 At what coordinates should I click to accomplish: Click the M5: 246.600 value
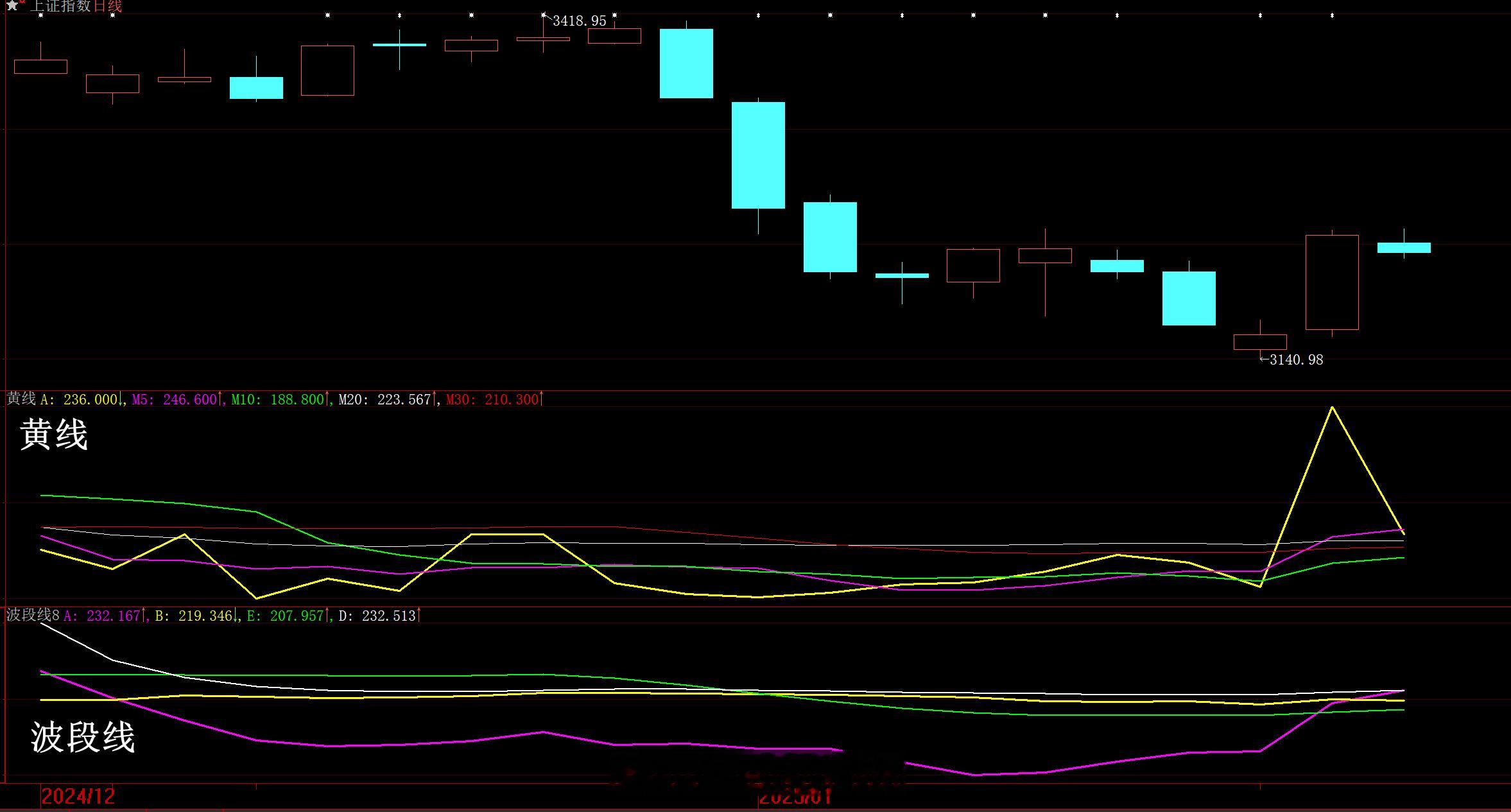[176, 399]
